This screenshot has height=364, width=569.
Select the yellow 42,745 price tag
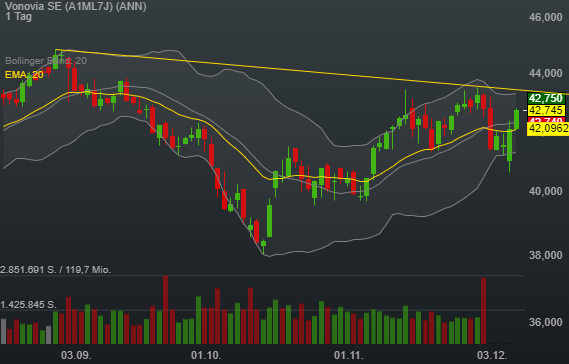(x=546, y=110)
